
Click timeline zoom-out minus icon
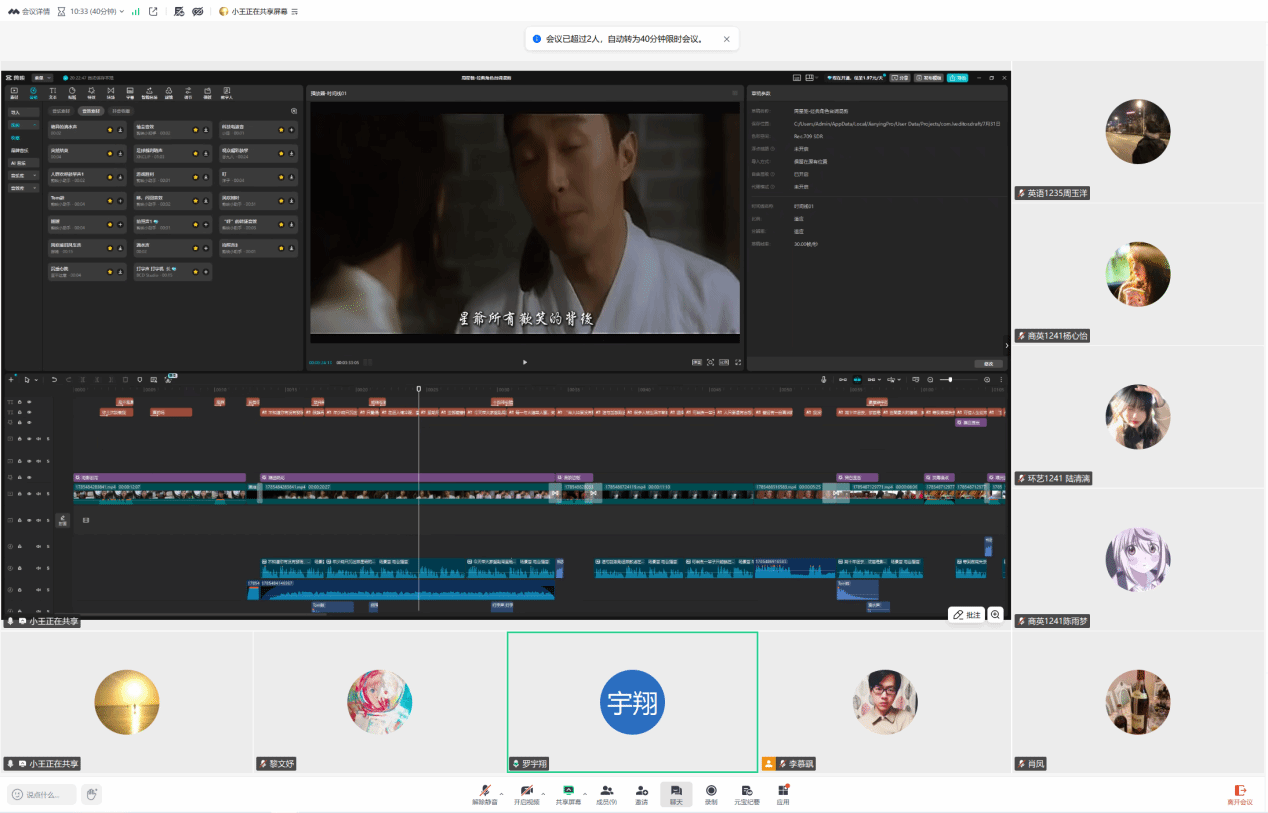[931, 380]
